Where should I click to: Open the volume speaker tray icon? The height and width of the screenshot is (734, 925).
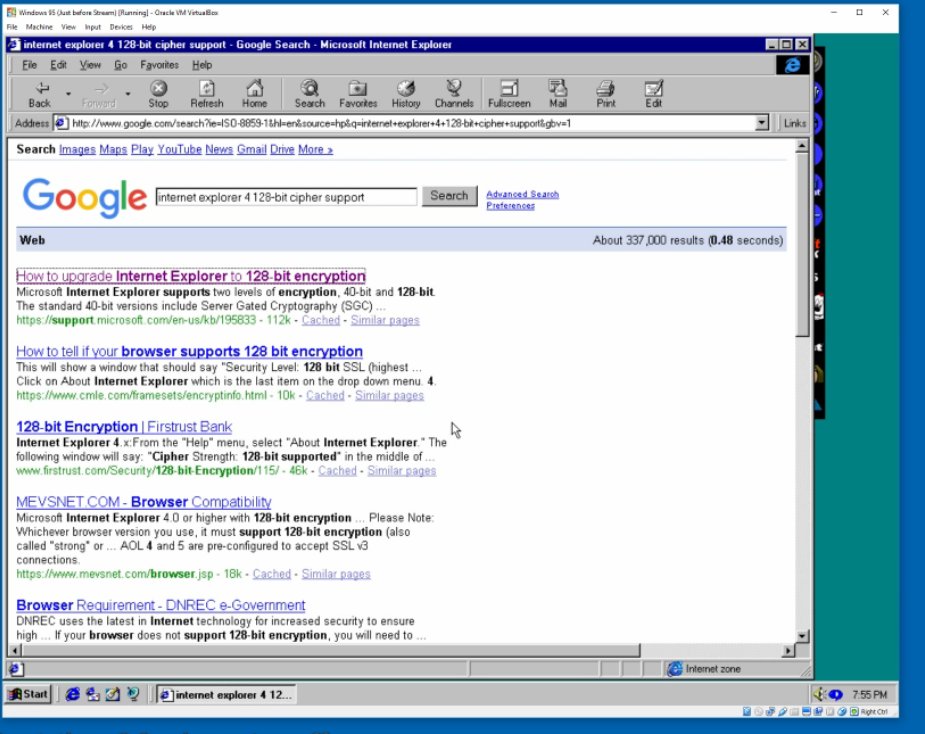tap(818, 694)
